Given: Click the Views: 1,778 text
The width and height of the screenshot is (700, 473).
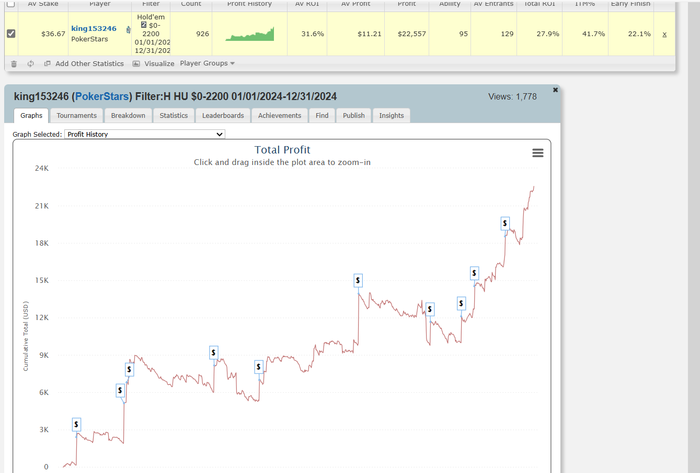Looking at the screenshot, I should [512, 96].
